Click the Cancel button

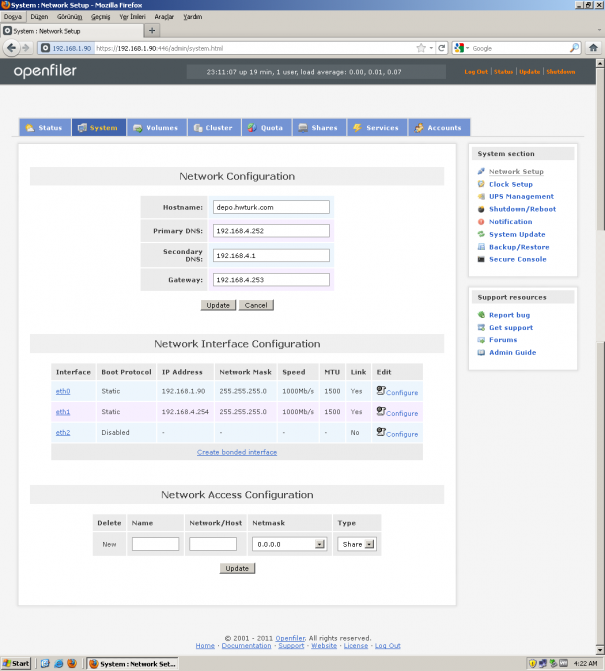pos(256,305)
